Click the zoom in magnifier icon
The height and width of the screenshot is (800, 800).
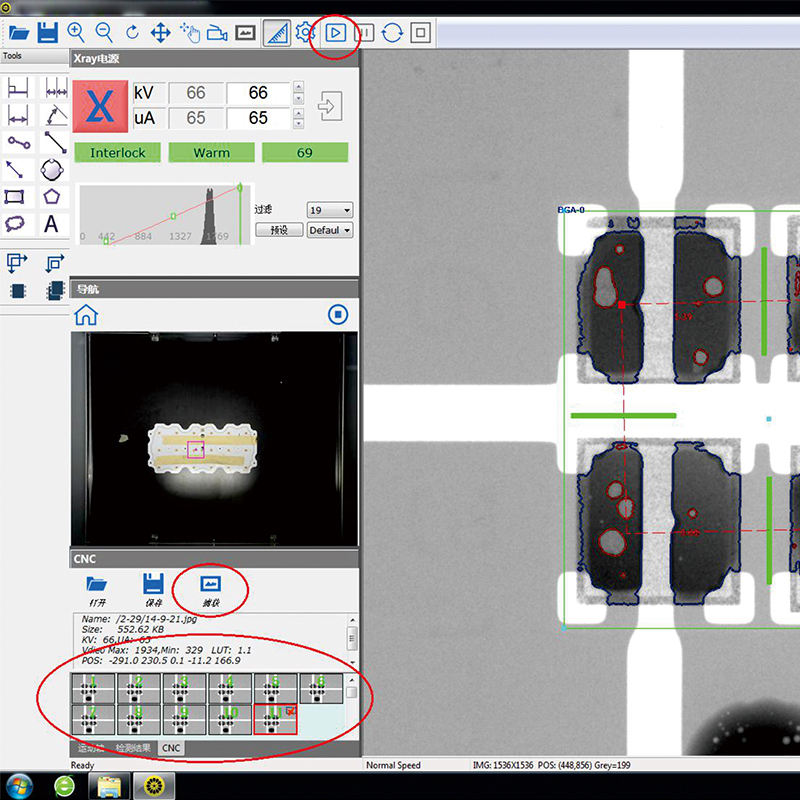click(x=76, y=33)
